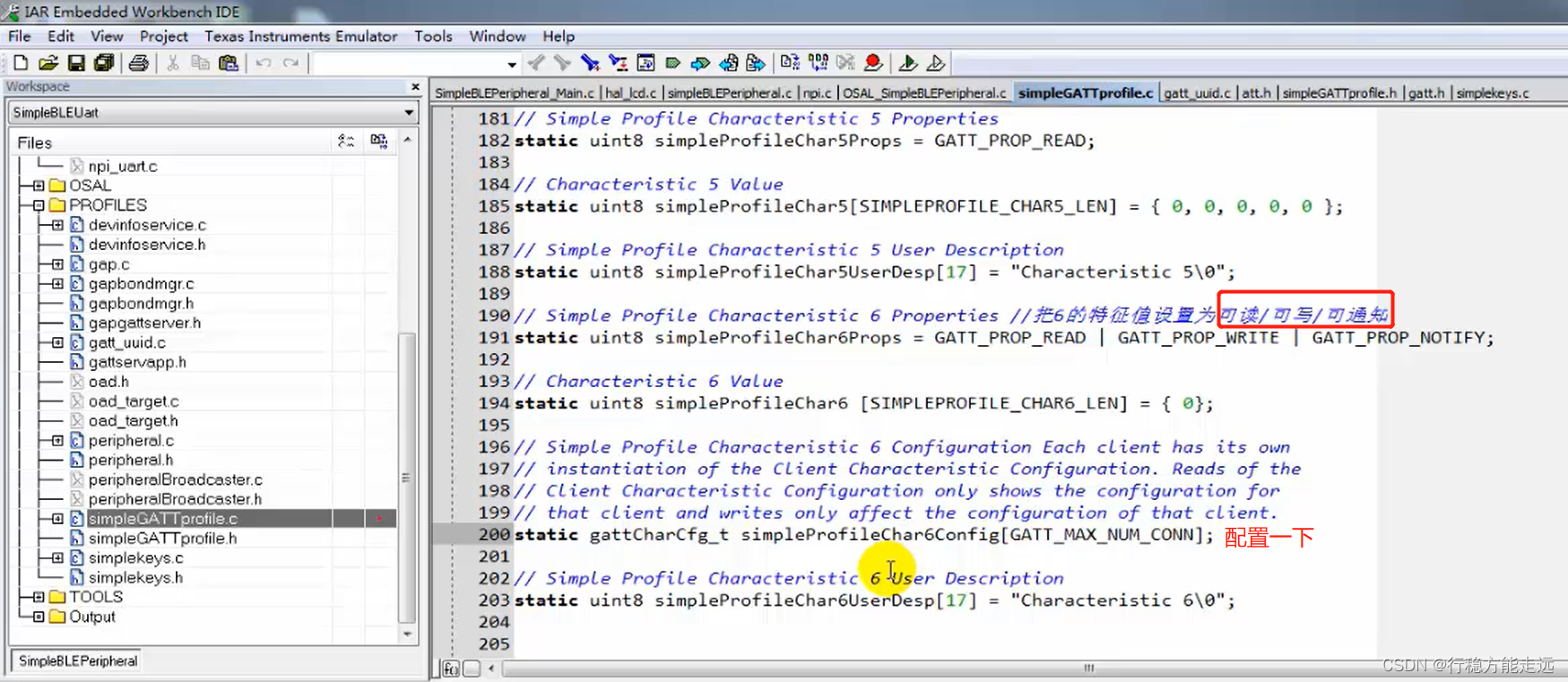Expand the simpleGATTprofile.c tree node

click(57, 519)
